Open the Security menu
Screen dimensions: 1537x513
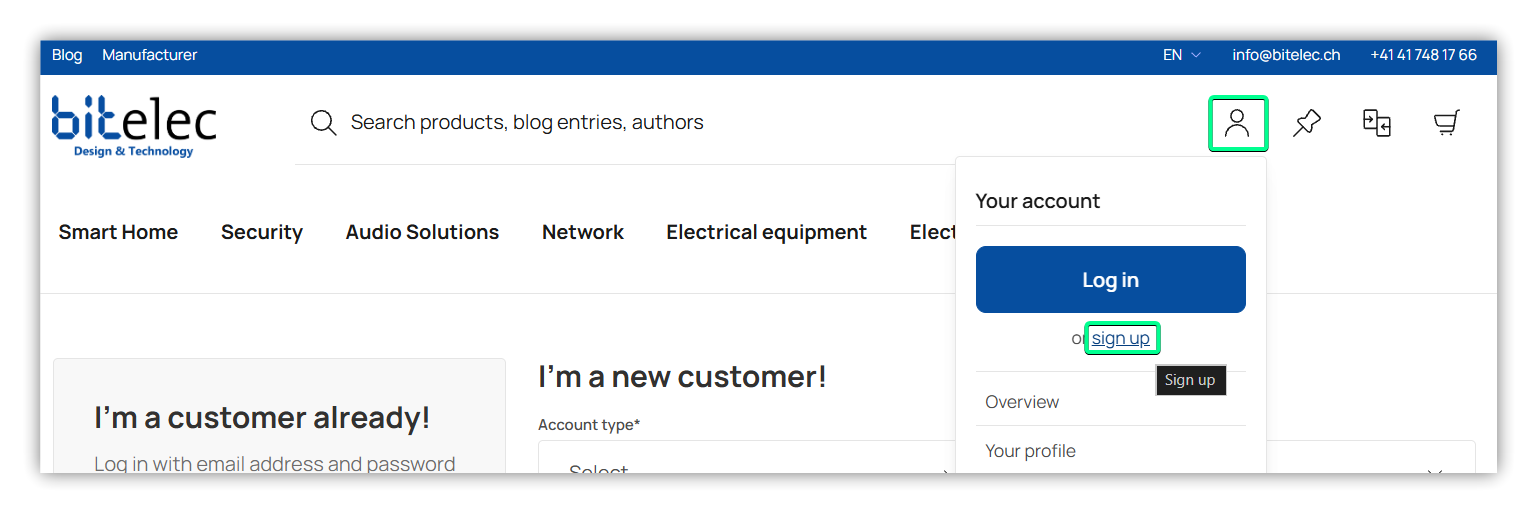point(262,232)
